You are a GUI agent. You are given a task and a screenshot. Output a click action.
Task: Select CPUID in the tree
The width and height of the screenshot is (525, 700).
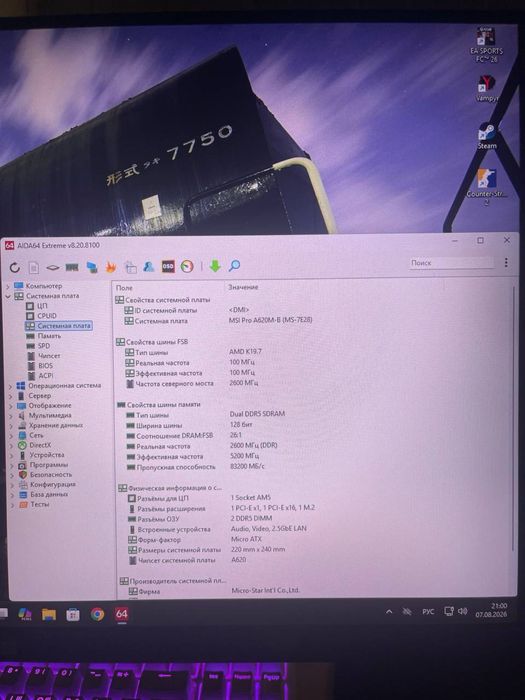[41, 316]
